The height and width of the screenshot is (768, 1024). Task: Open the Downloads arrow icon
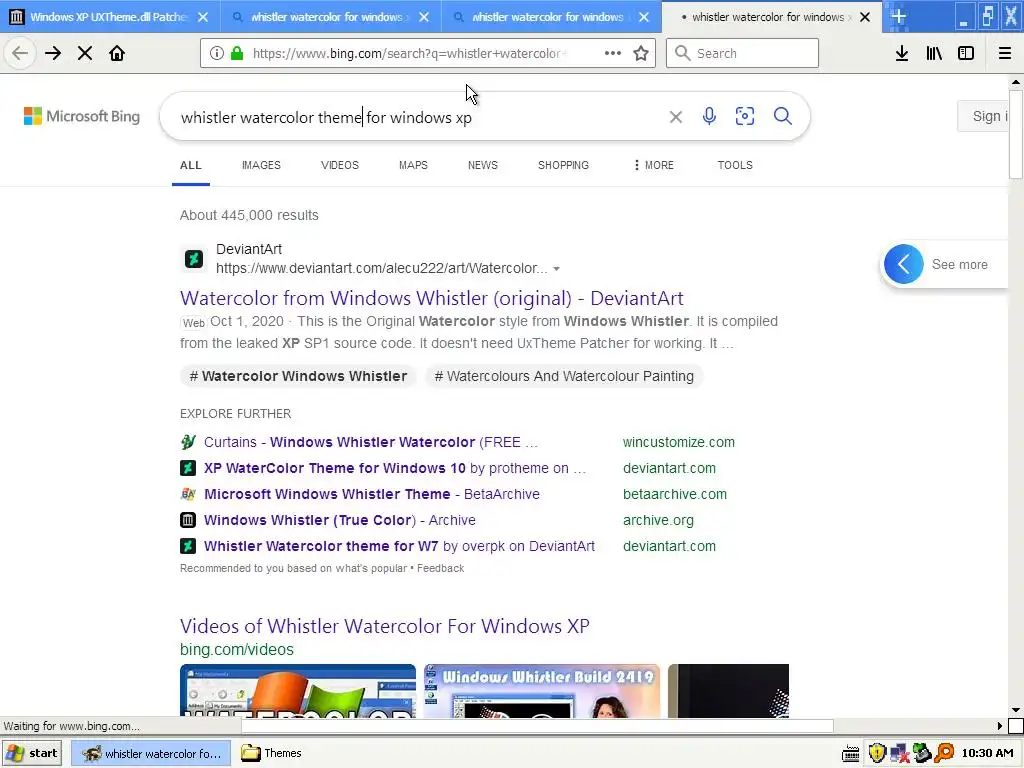pos(902,53)
